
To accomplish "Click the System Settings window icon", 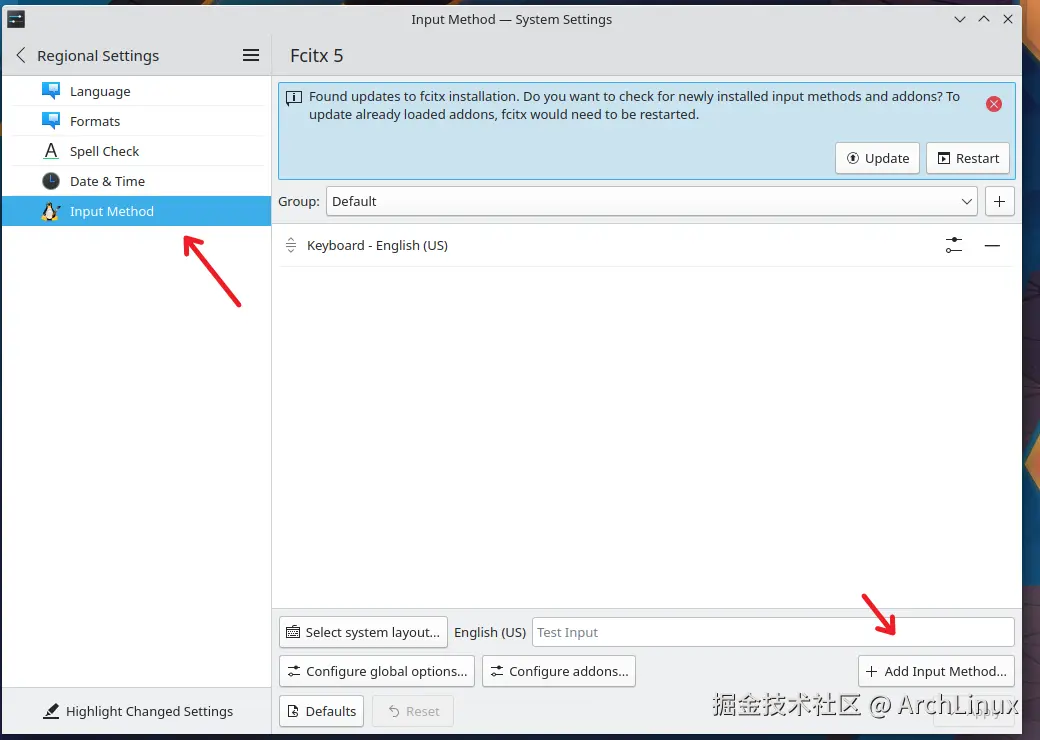I will click(x=16, y=19).
